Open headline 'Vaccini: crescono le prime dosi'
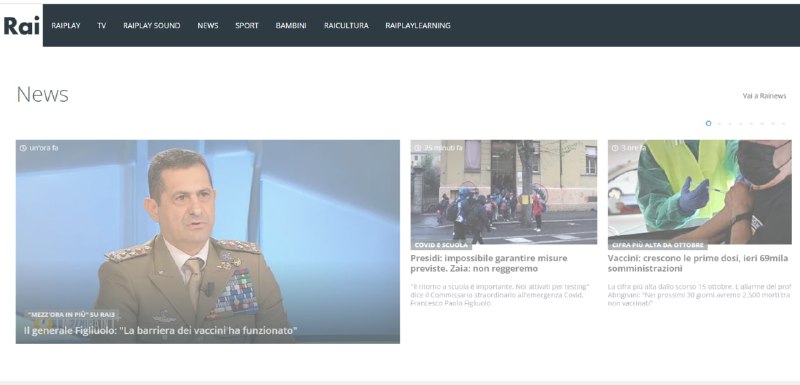The width and height of the screenshot is (800, 385). (698, 263)
